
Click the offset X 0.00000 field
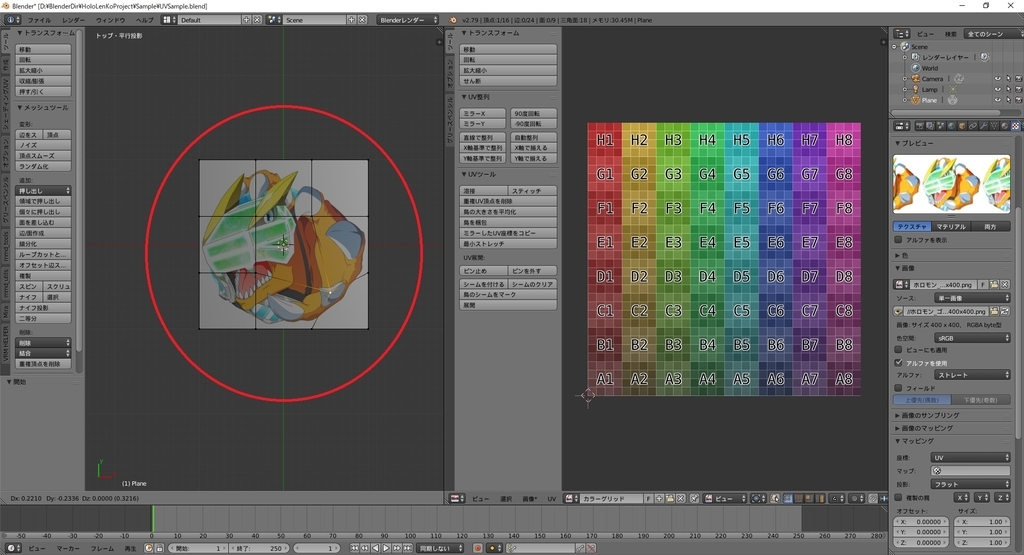921,522
